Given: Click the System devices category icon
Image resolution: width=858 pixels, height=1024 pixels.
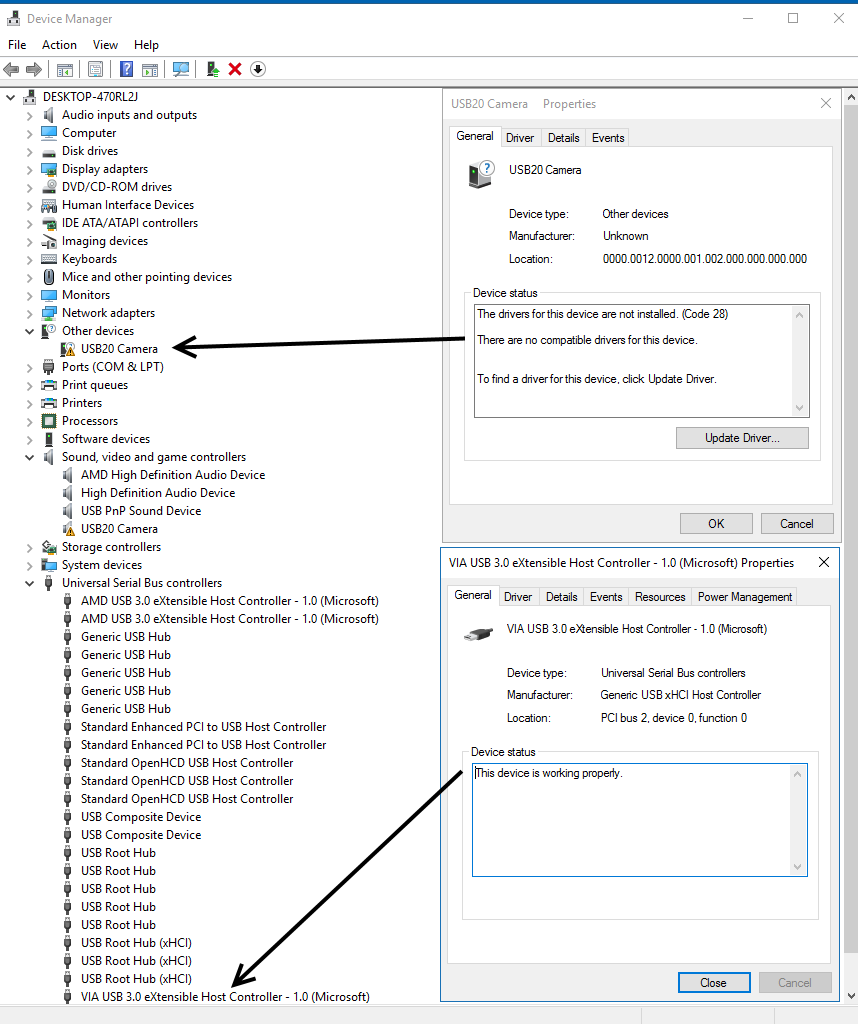Looking at the screenshot, I should point(49,565).
